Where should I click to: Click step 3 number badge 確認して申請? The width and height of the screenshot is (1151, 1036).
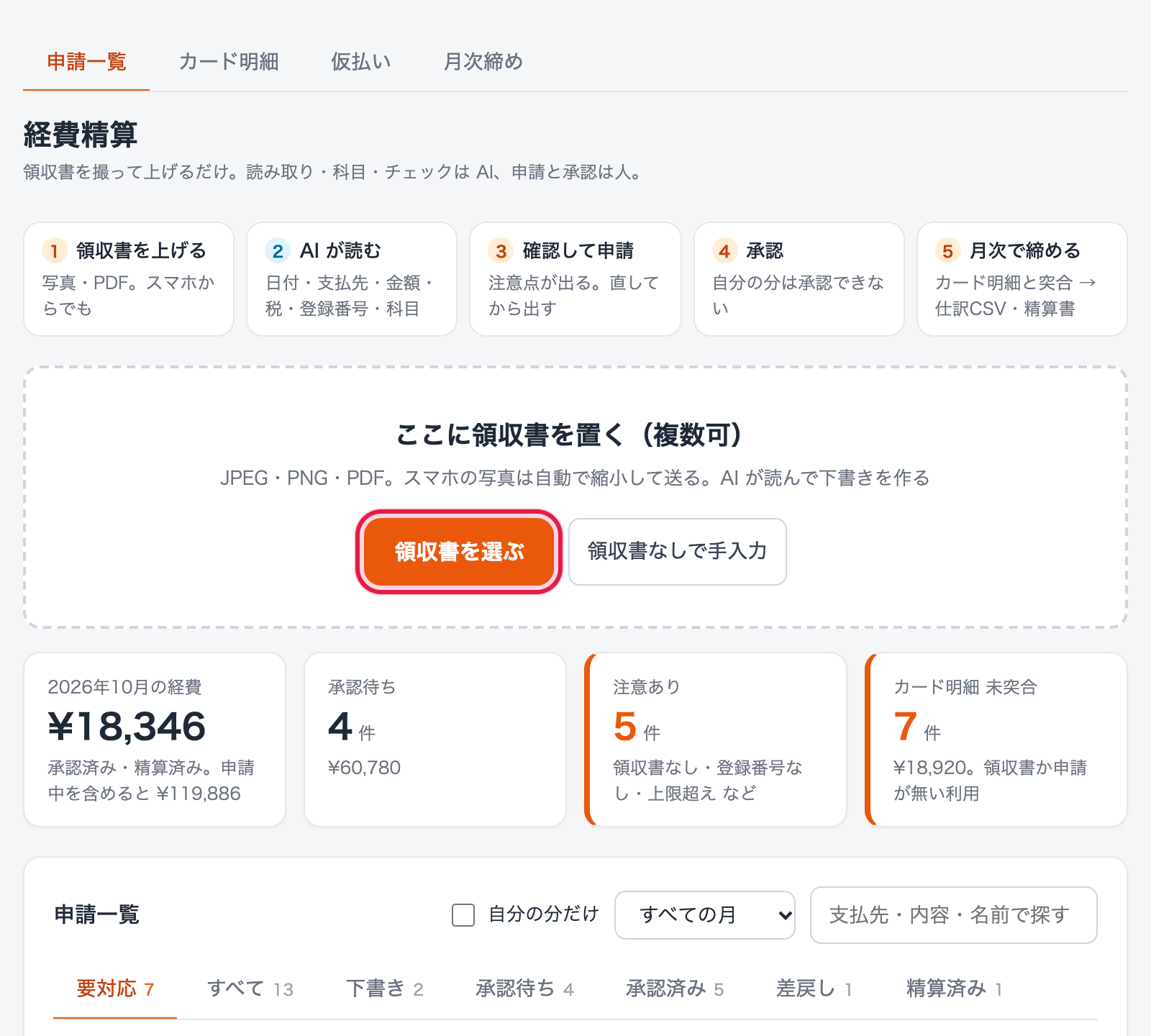coord(501,251)
